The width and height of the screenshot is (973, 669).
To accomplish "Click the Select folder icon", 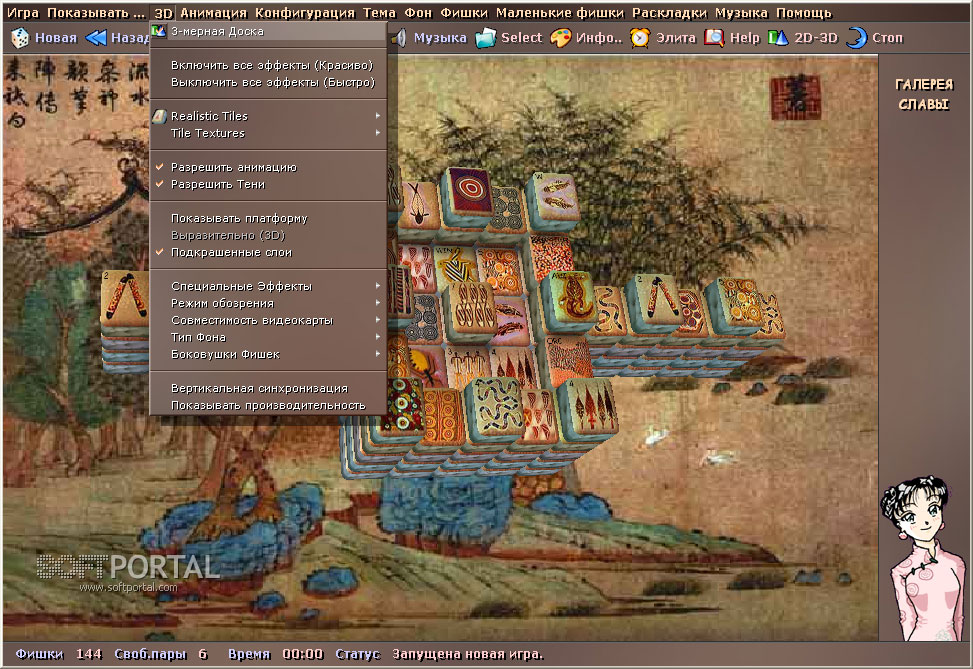I will pyautogui.click(x=485, y=38).
